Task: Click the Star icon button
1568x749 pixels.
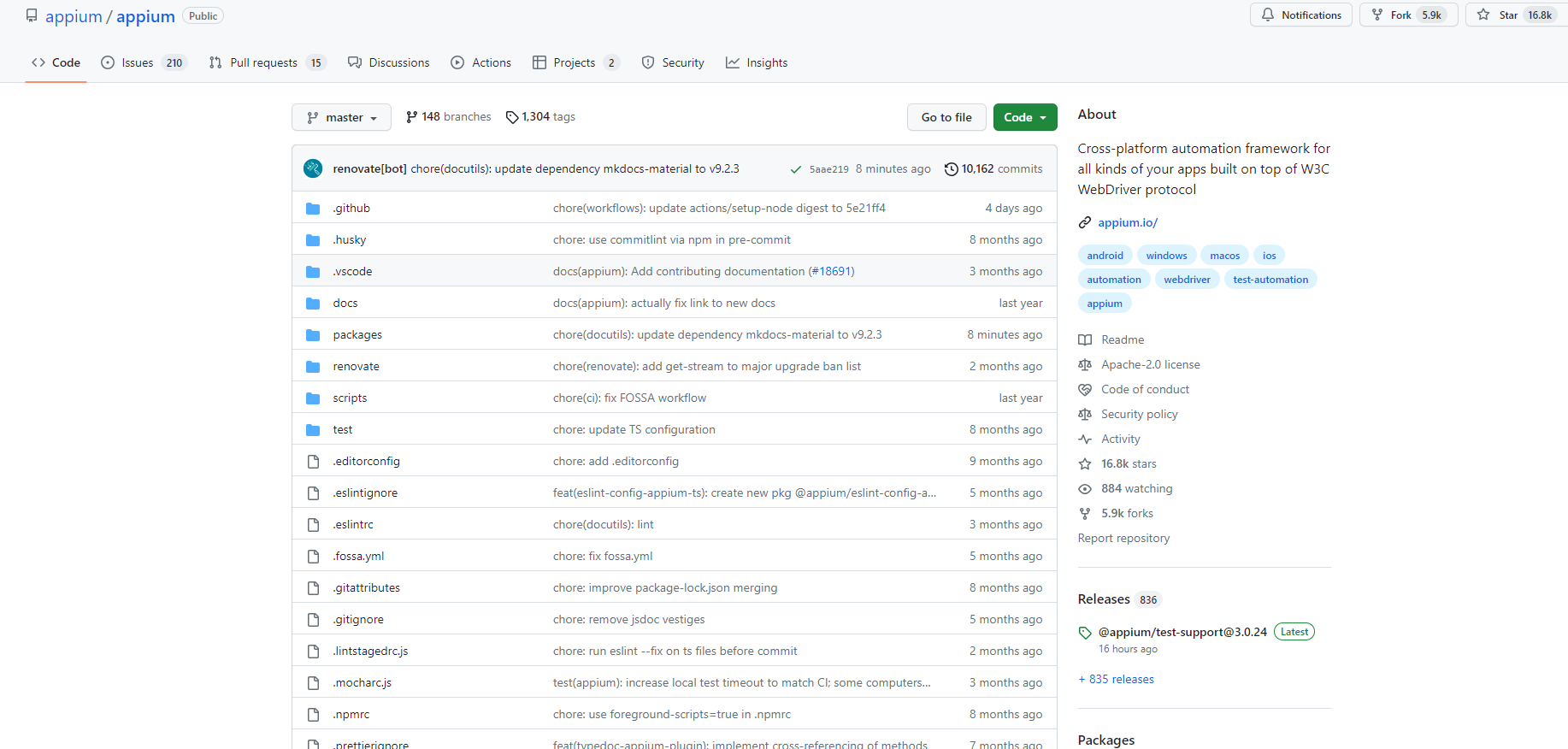Action: tap(1483, 15)
